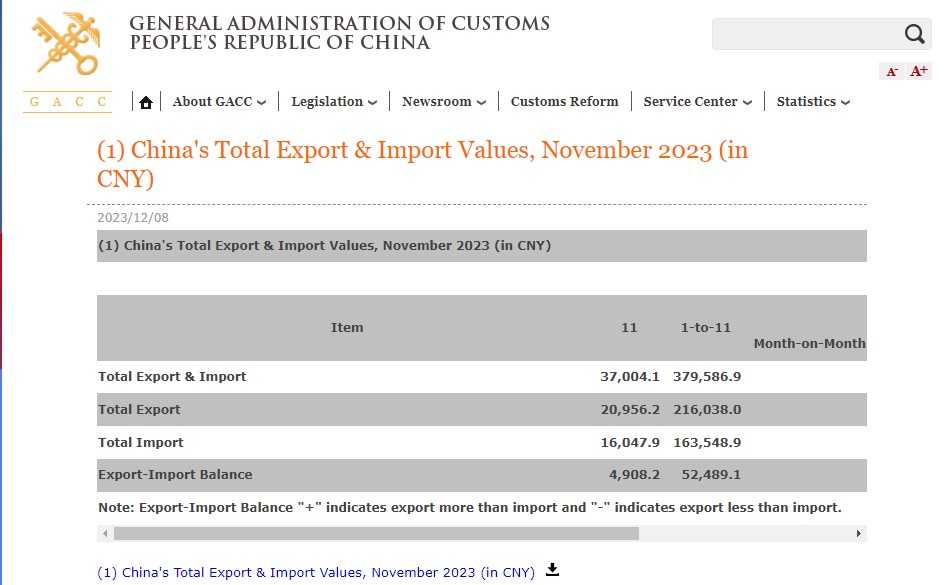The width and height of the screenshot is (948, 585).
Task: Go to home via house icon
Action: click(x=146, y=102)
